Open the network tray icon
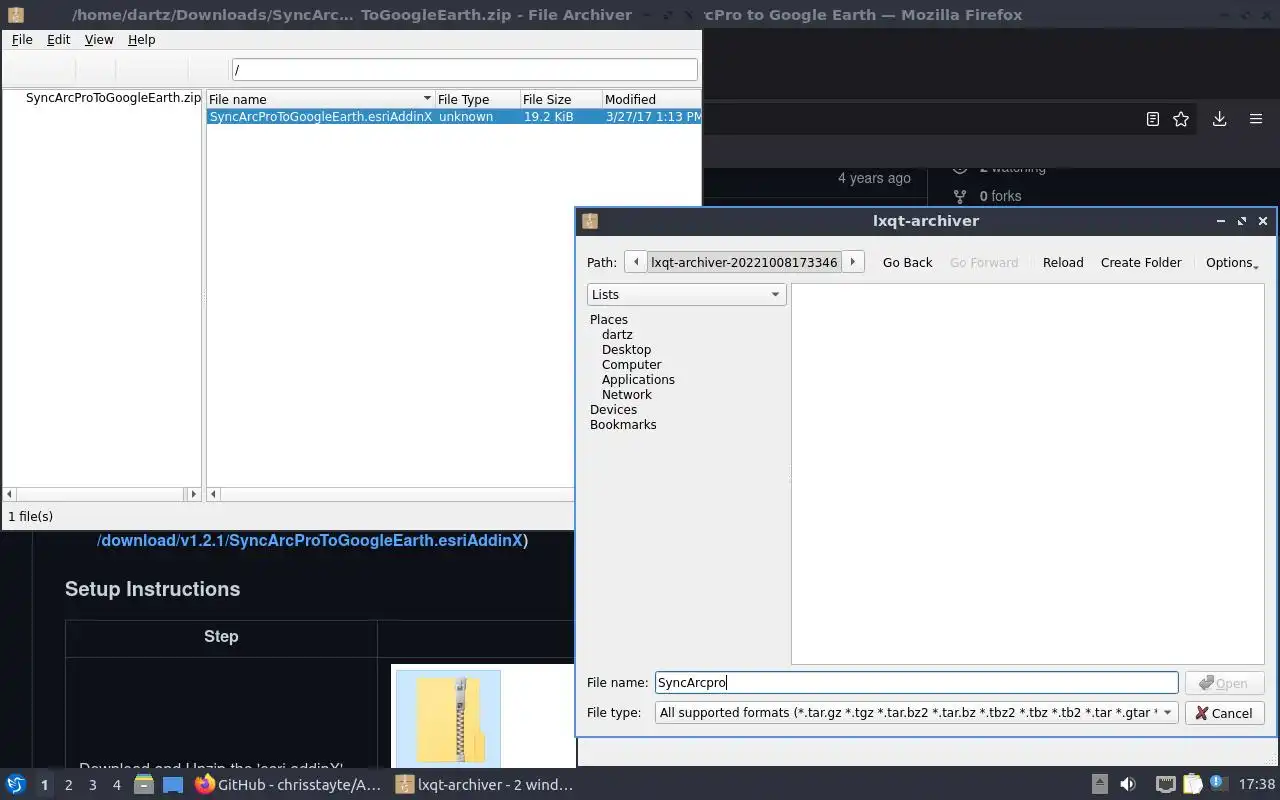This screenshot has height=800, width=1280. (1165, 785)
